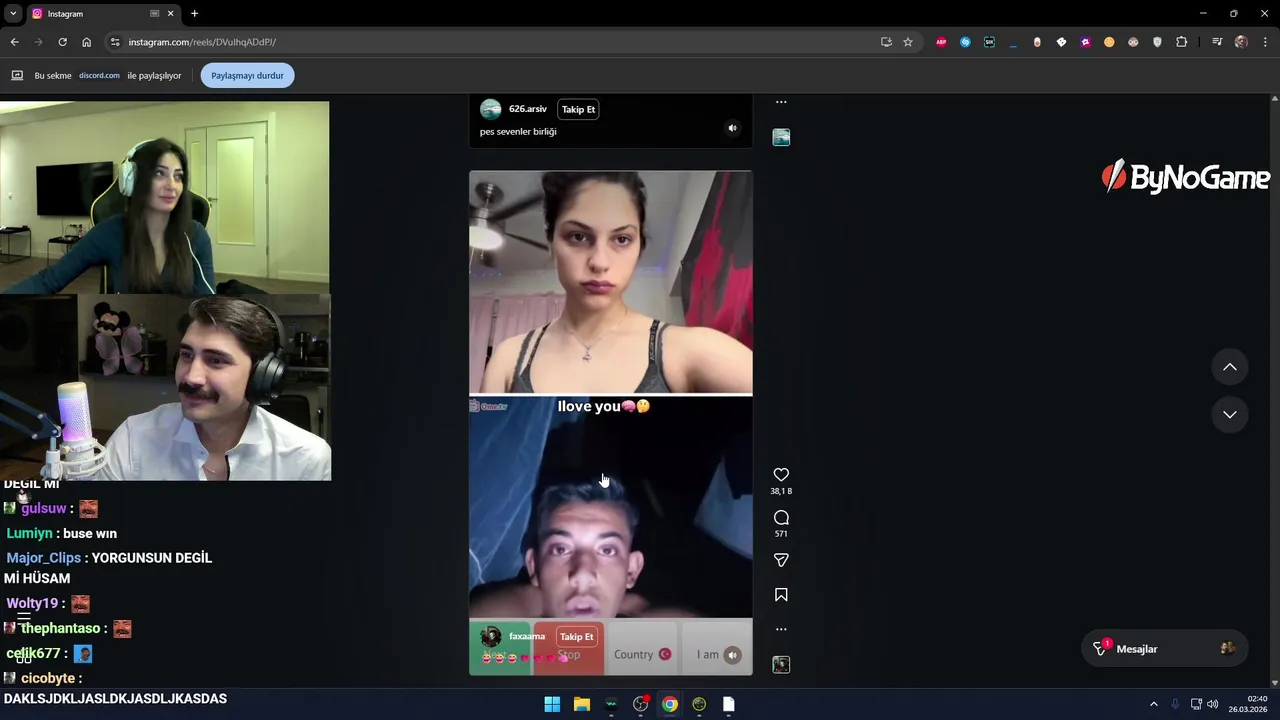The width and height of the screenshot is (1280, 720).
Task: Go to next reel with down arrow
Action: [x=1230, y=414]
